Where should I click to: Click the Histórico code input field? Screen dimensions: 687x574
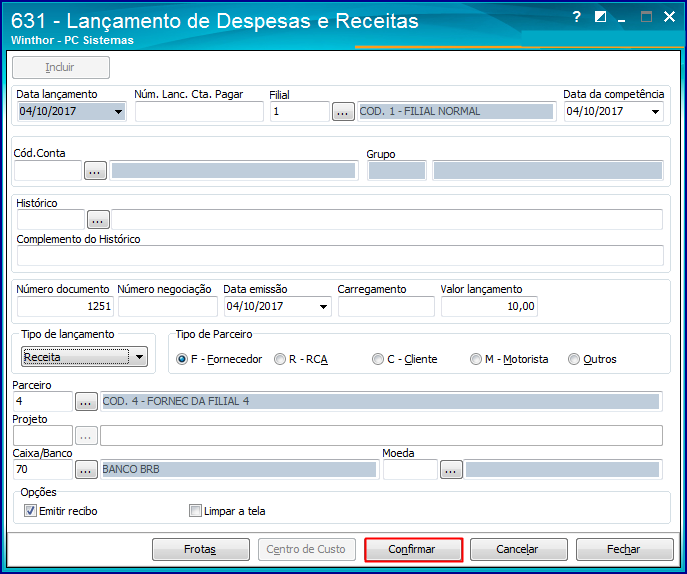pyautogui.click(x=51, y=220)
